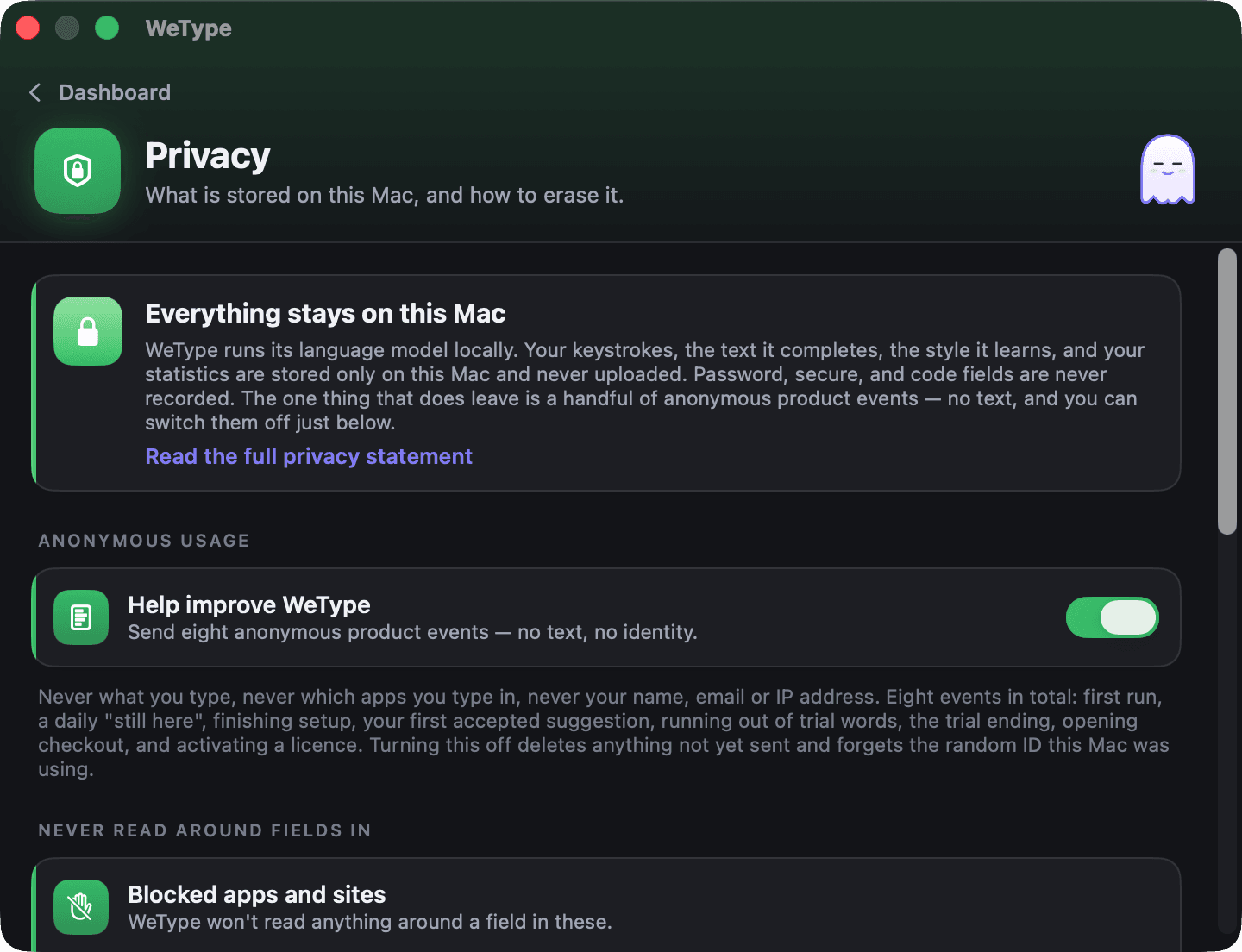Click the green zoom window button
Screen dimensions: 1242x952
(107, 28)
